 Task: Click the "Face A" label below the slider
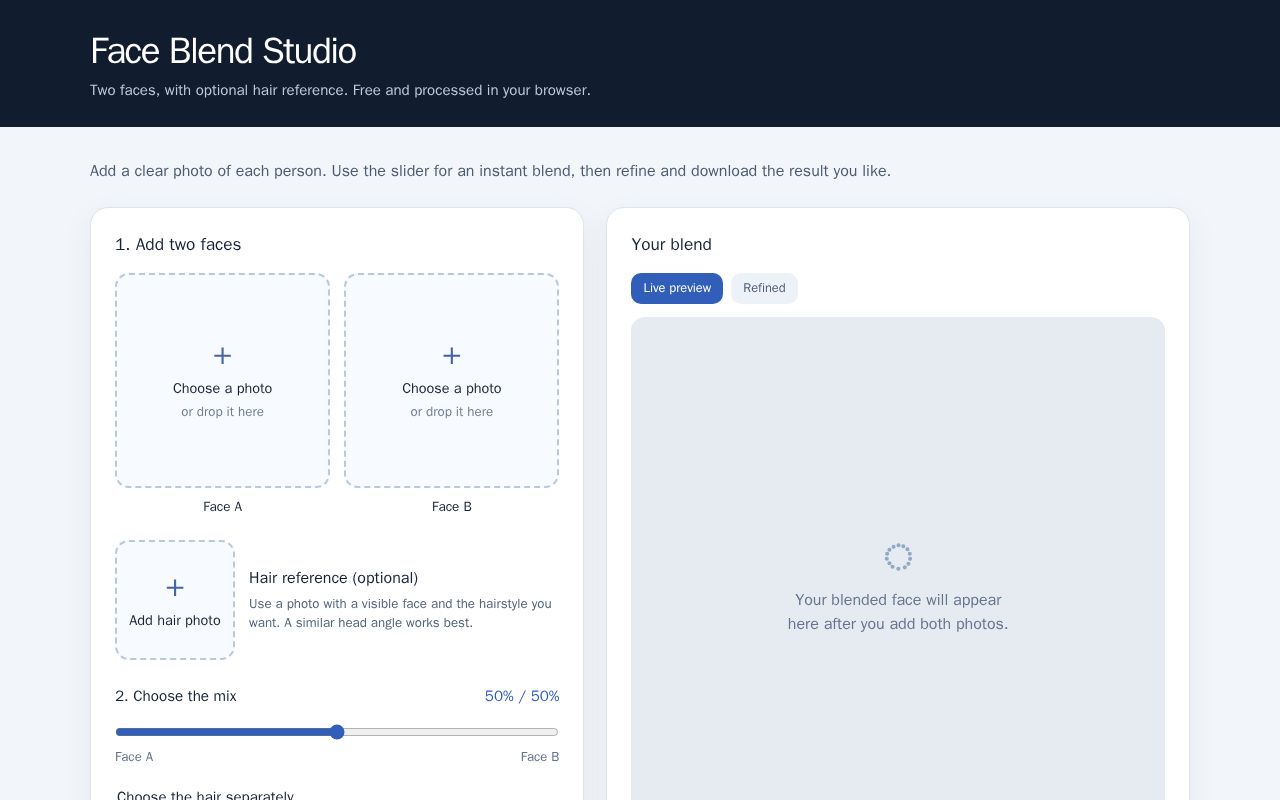(x=134, y=757)
